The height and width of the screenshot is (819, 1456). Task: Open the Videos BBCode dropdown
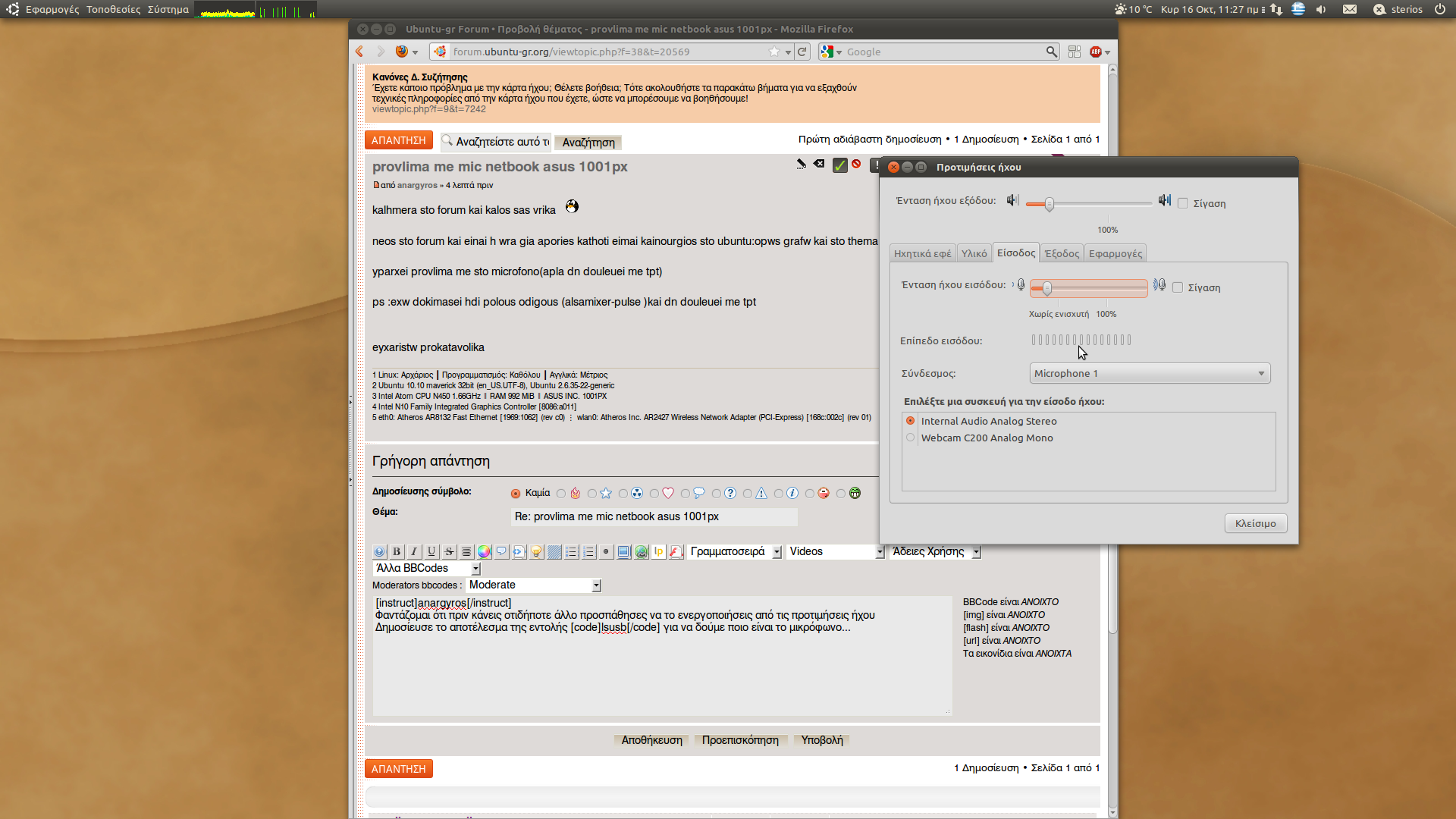click(x=835, y=552)
